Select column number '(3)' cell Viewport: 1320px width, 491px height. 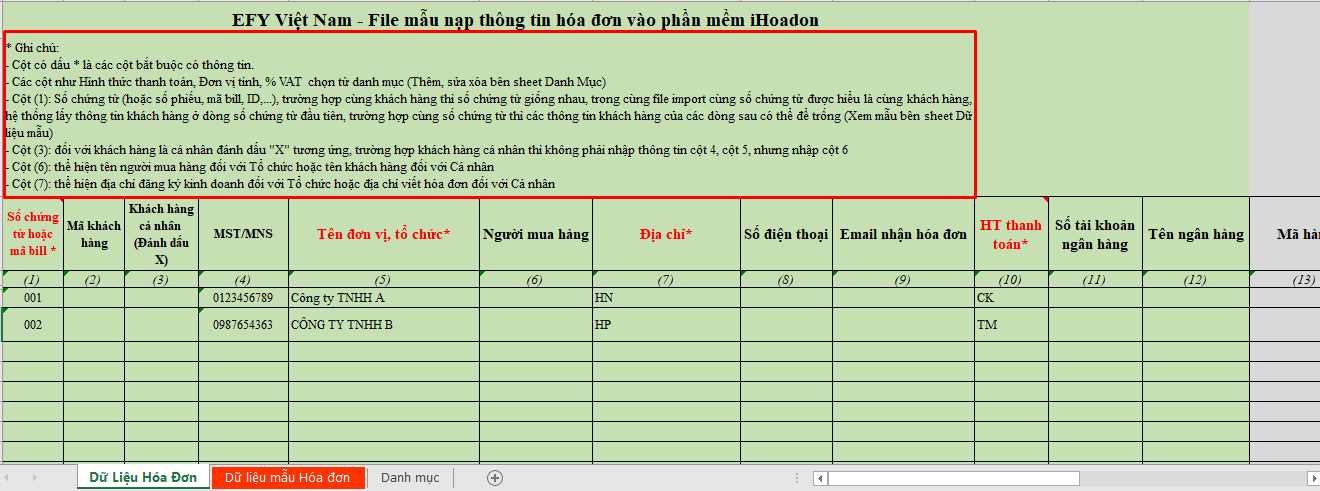[x=161, y=279]
